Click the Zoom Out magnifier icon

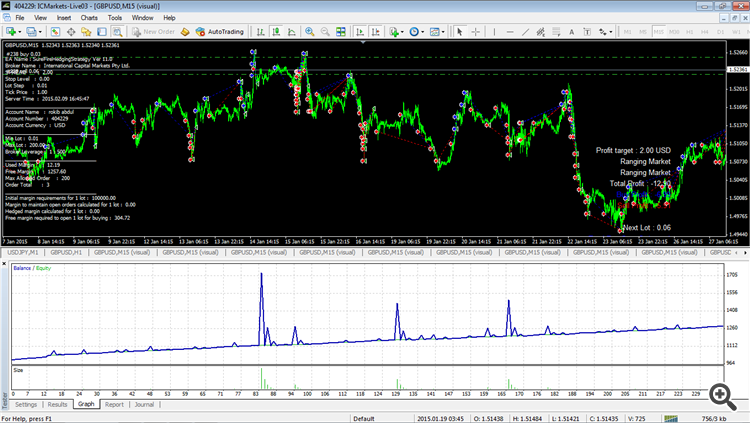pyautogui.click(x=326, y=32)
